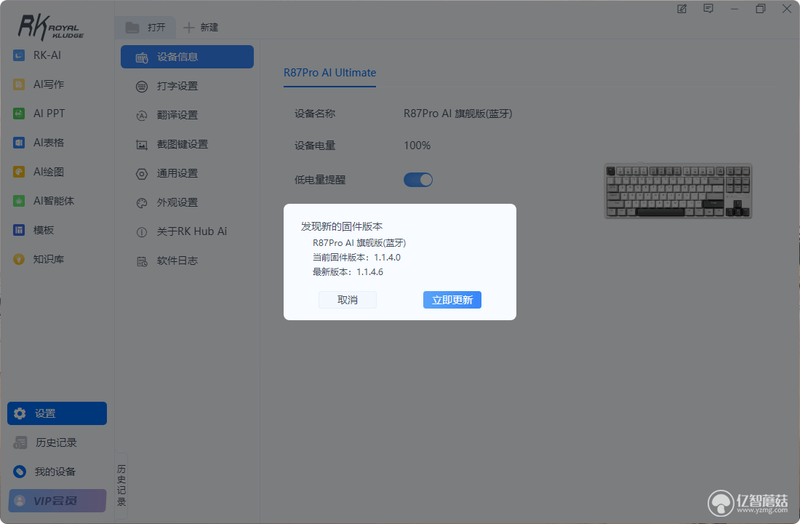Screen dimensions: 800x524
Task: Click the edit note icon in title bar
Action: pos(682,9)
